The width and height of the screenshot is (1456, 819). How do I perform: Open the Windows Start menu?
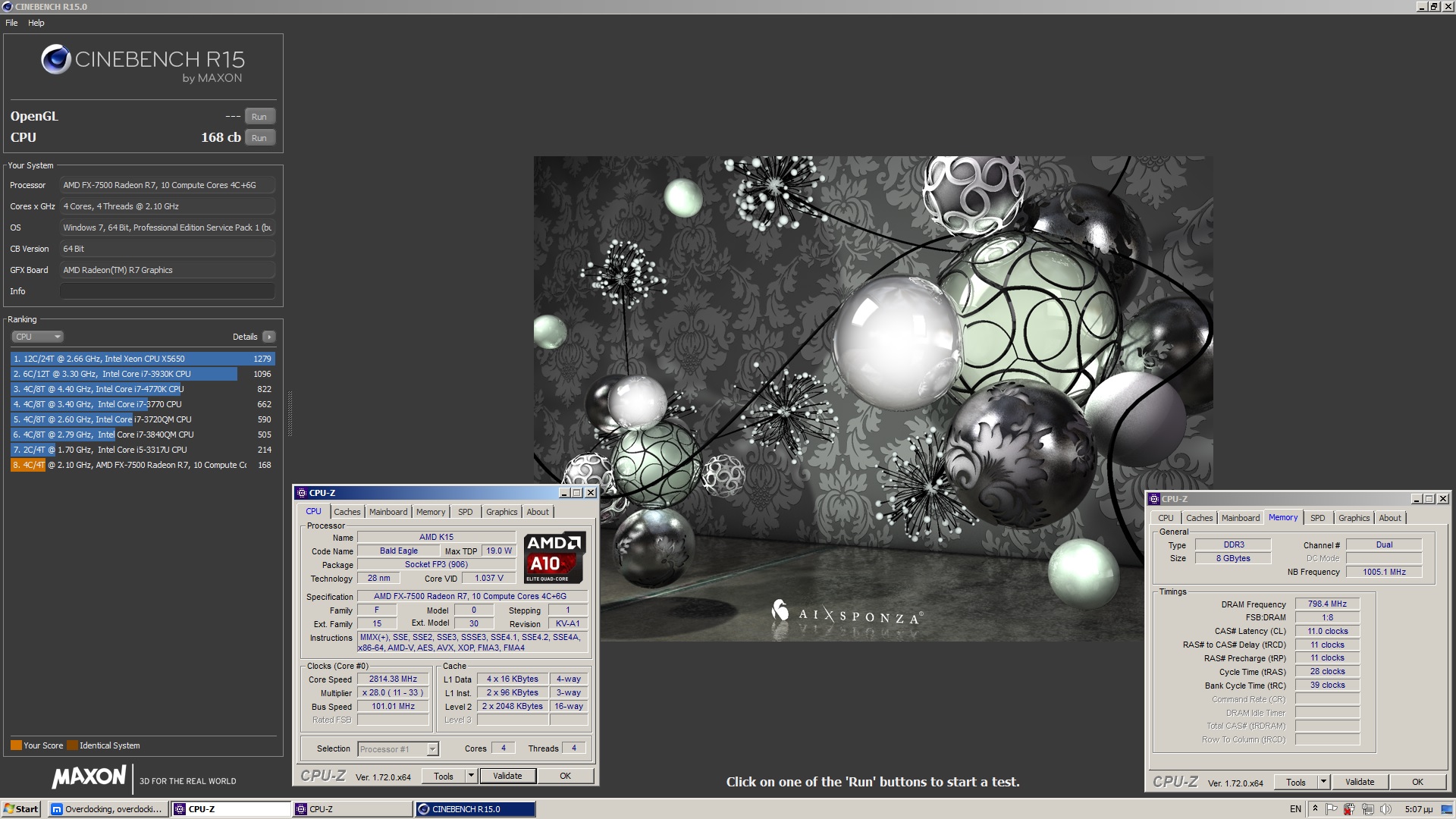click(x=20, y=809)
